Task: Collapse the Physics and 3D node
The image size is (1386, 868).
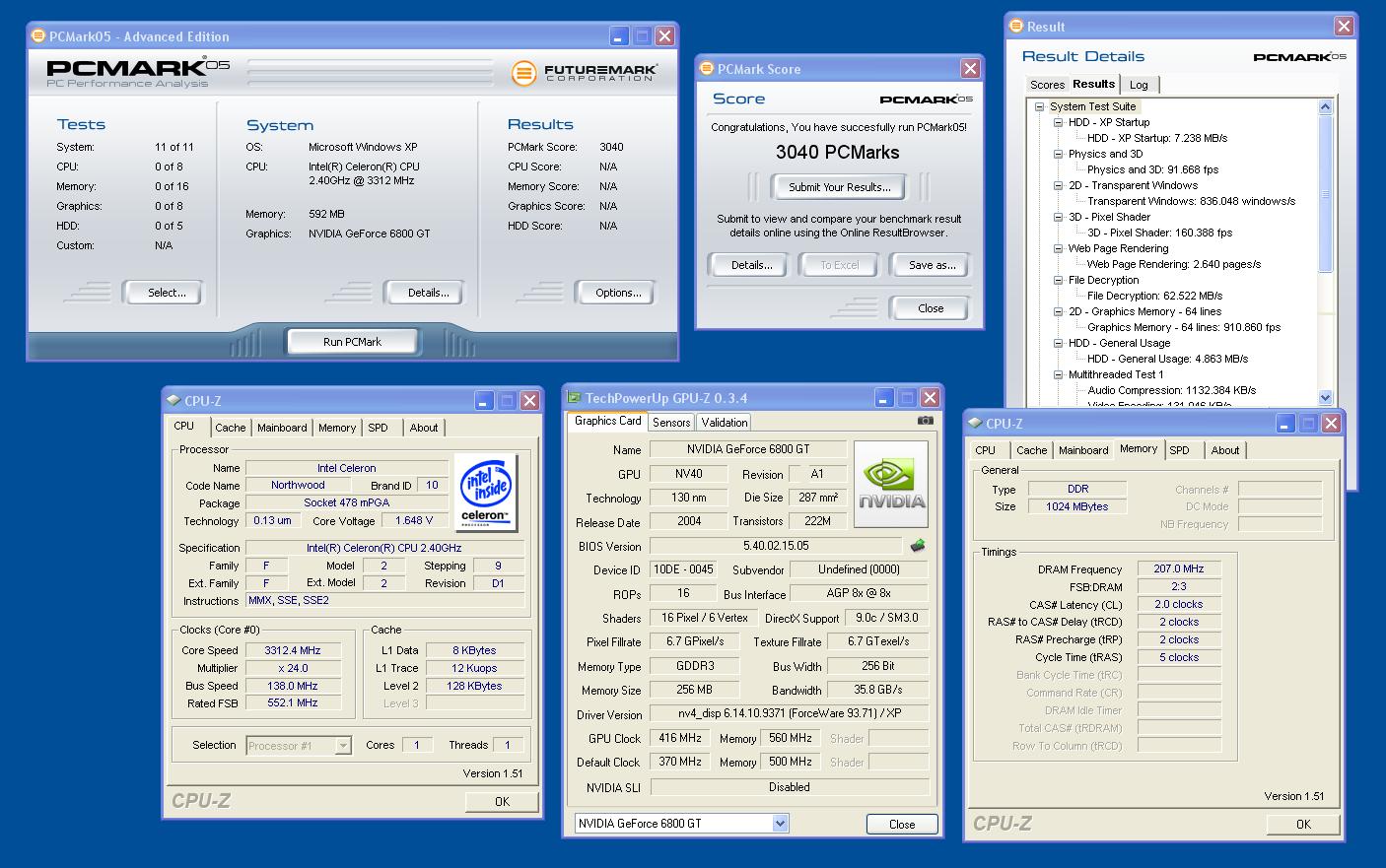Action: point(1058,154)
